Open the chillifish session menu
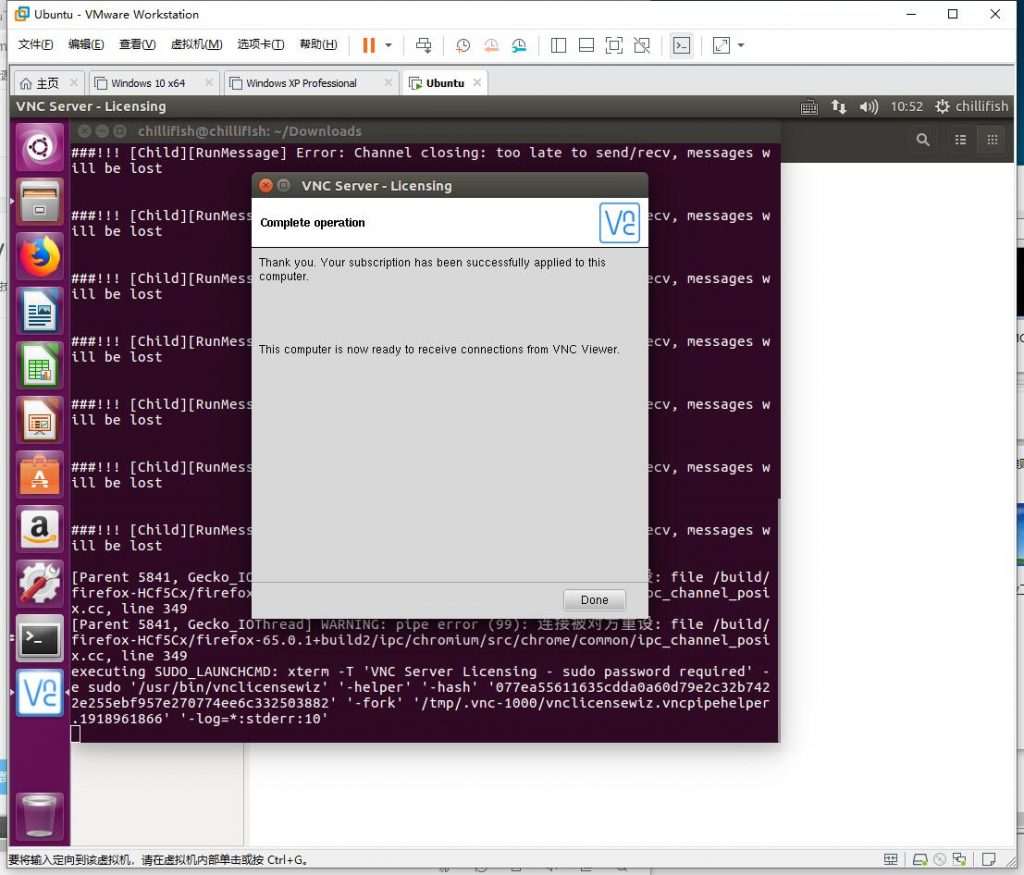The height and width of the screenshot is (875, 1024). [x=972, y=106]
